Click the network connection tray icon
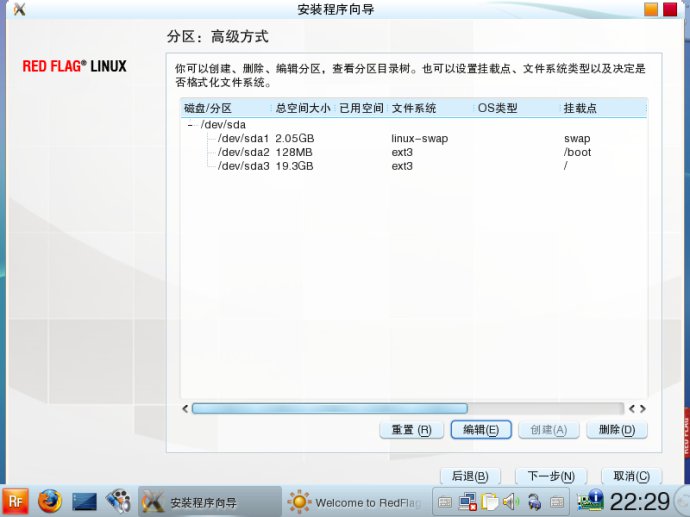This screenshot has height=517, width=690. 467,501
